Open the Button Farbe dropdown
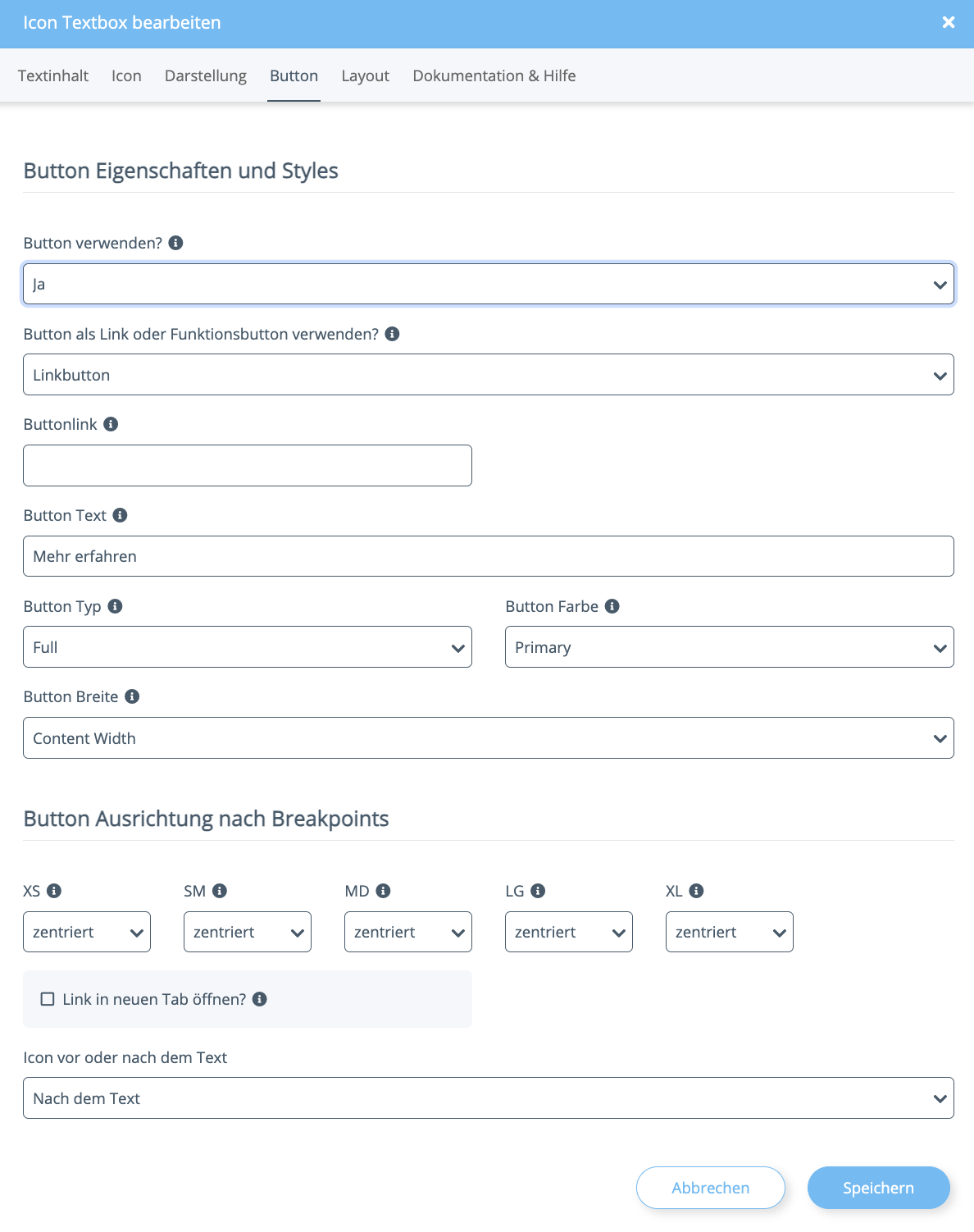The image size is (974, 1232). tap(729, 647)
